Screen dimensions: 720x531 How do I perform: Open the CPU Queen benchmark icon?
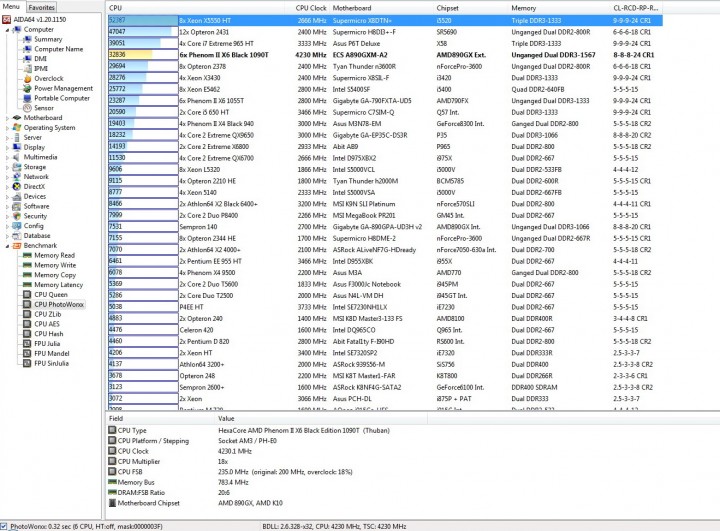(27, 294)
